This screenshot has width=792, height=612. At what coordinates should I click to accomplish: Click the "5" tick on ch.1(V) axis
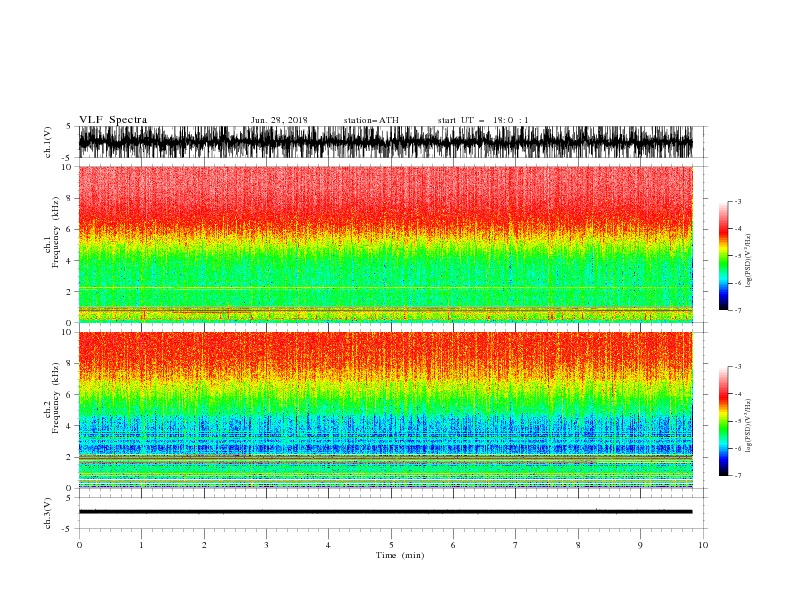[69, 126]
